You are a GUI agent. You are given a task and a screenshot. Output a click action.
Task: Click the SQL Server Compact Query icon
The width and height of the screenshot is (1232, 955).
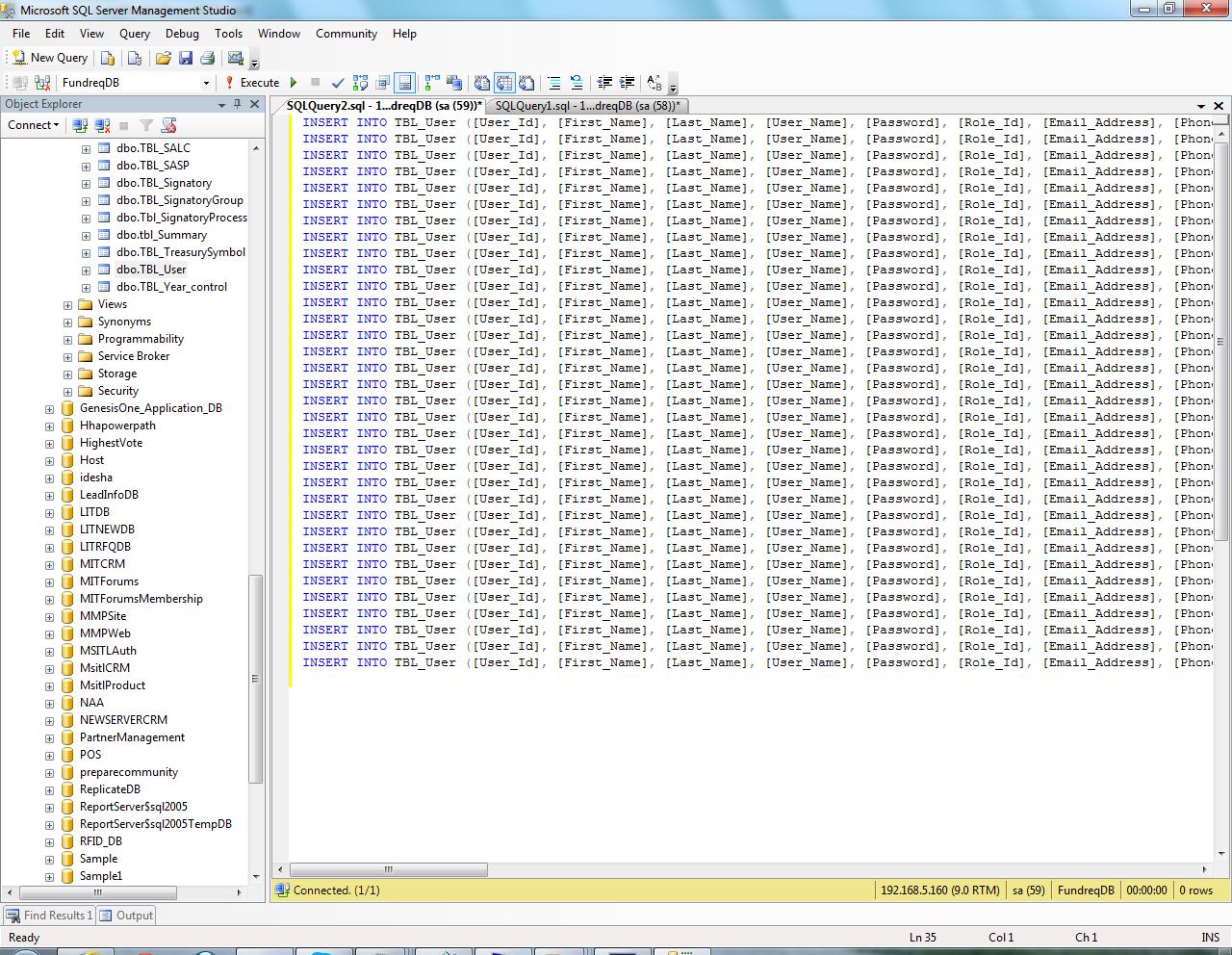(x=135, y=58)
